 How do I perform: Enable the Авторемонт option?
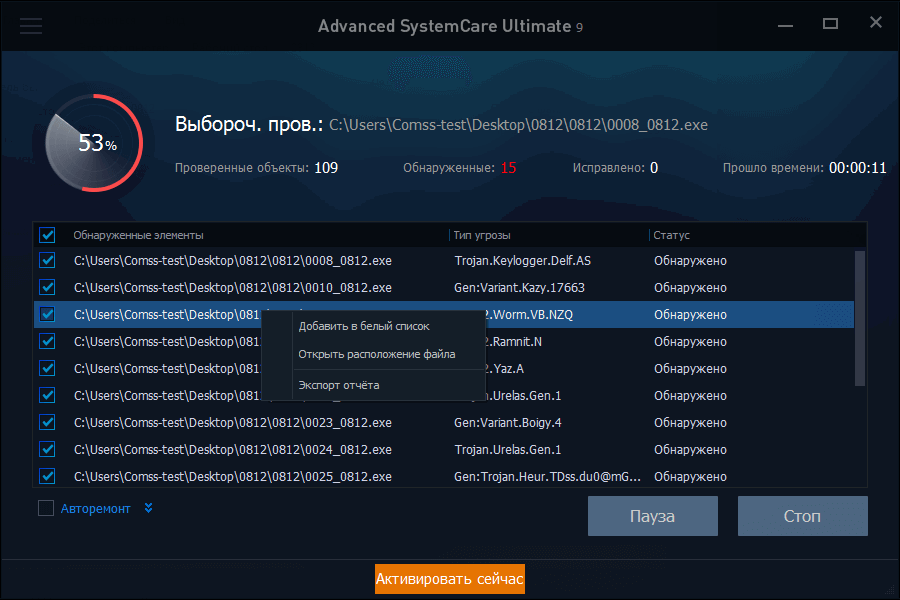[45, 508]
